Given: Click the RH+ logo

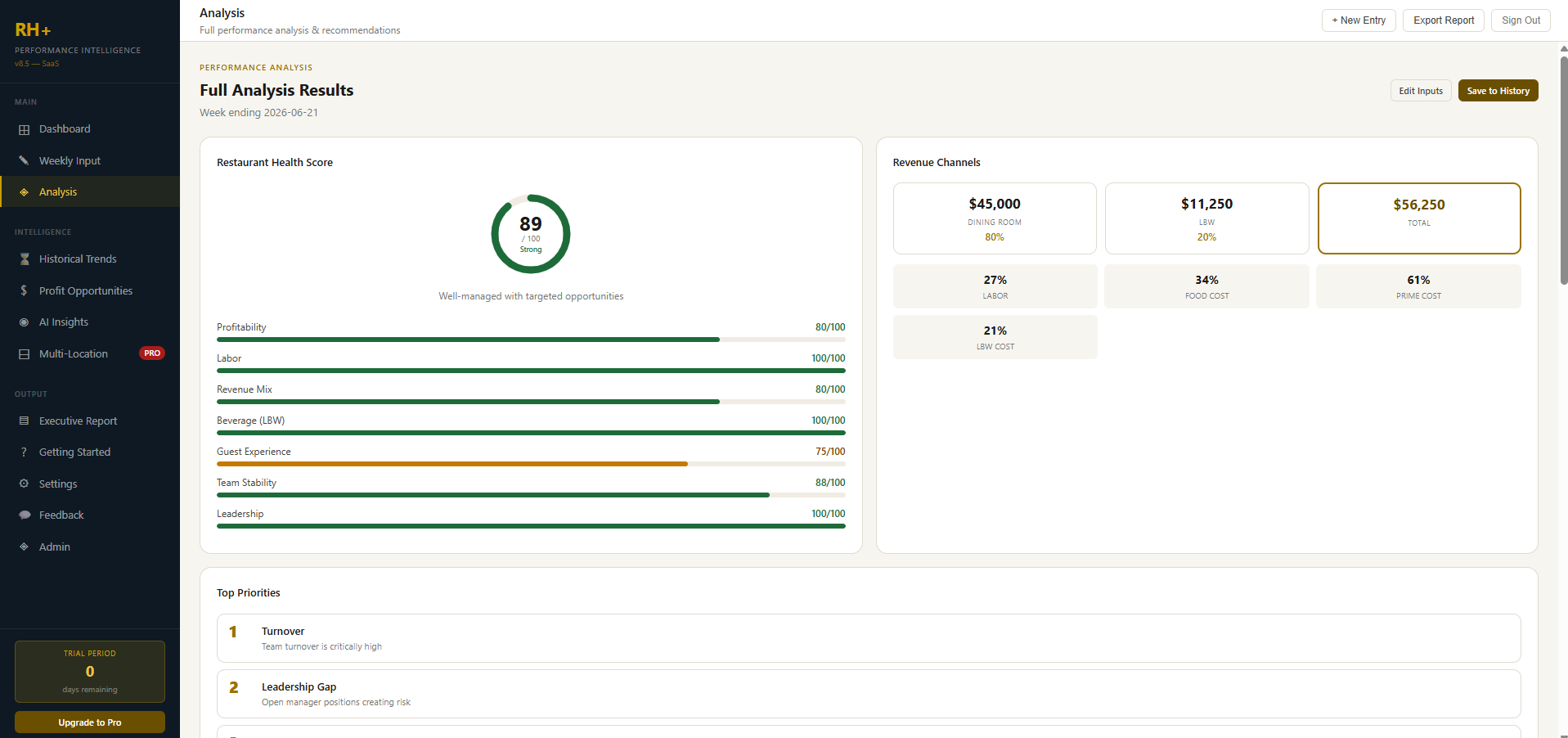Looking at the screenshot, I should pyautogui.click(x=33, y=30).
